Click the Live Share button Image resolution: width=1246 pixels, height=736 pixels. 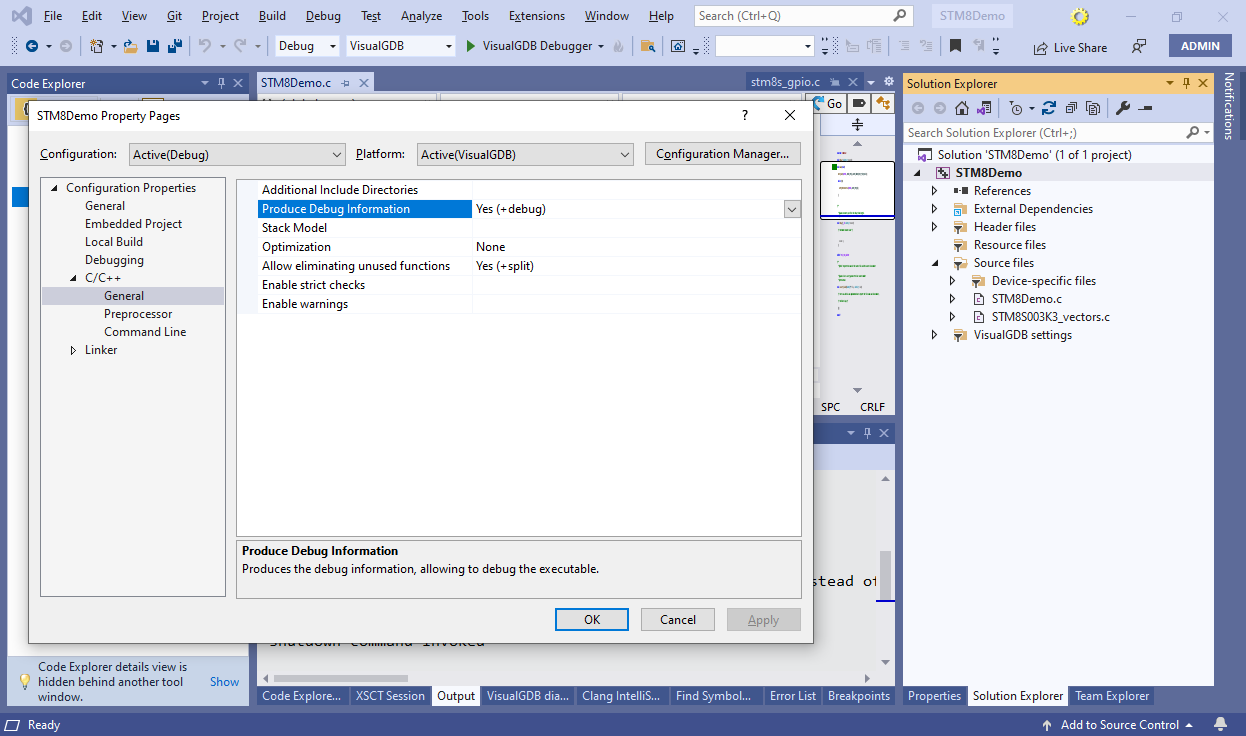pos(1070,47)
